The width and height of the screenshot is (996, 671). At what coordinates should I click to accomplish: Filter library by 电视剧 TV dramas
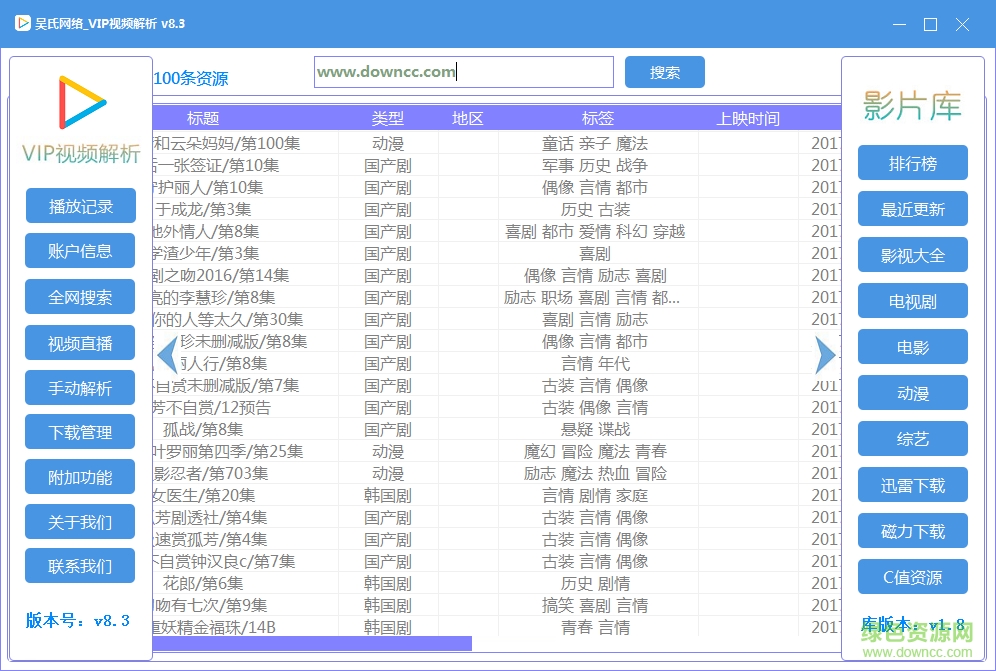pyautogui.click(x=912, y=301)
